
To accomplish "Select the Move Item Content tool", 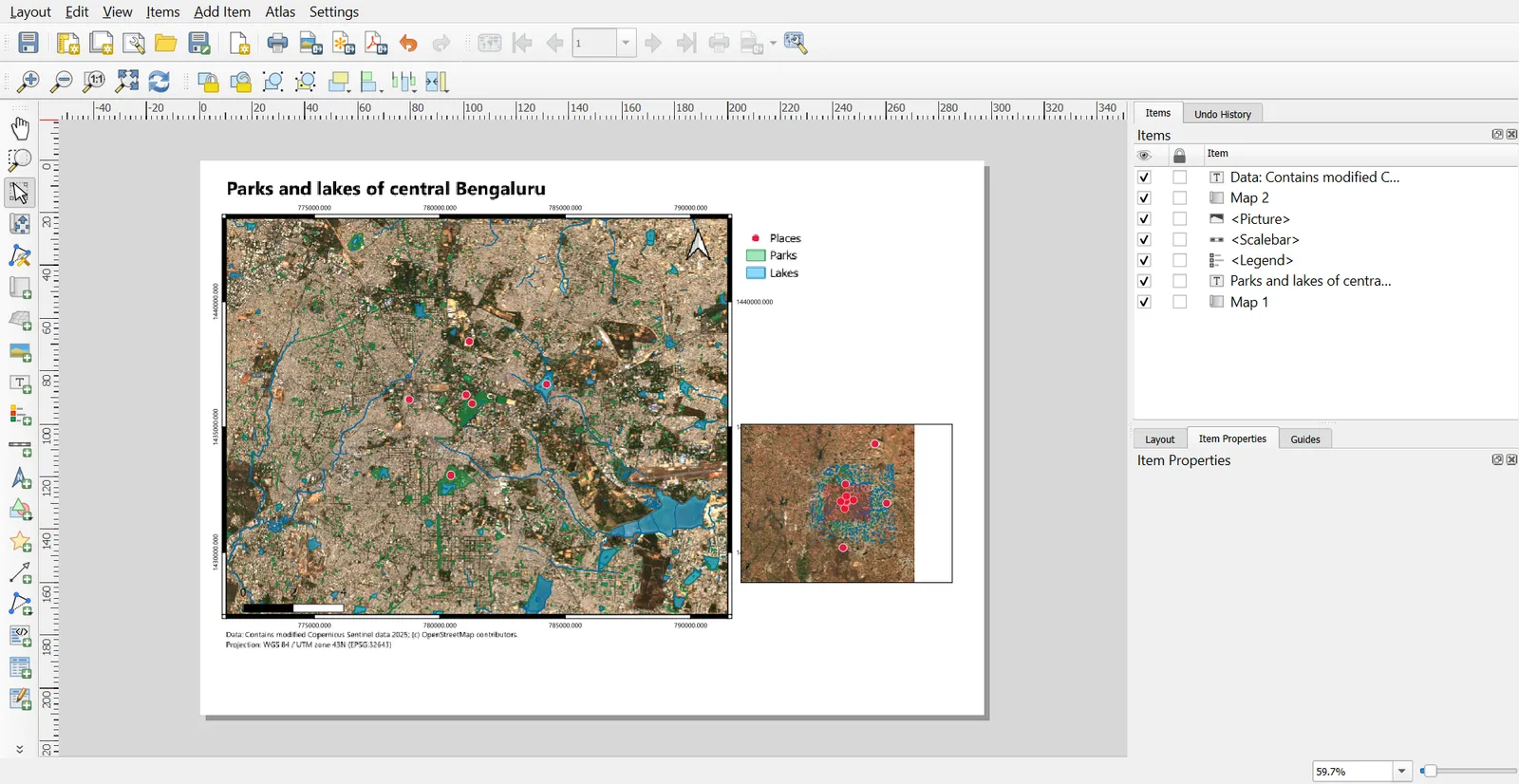I will (x=20, y=224).
